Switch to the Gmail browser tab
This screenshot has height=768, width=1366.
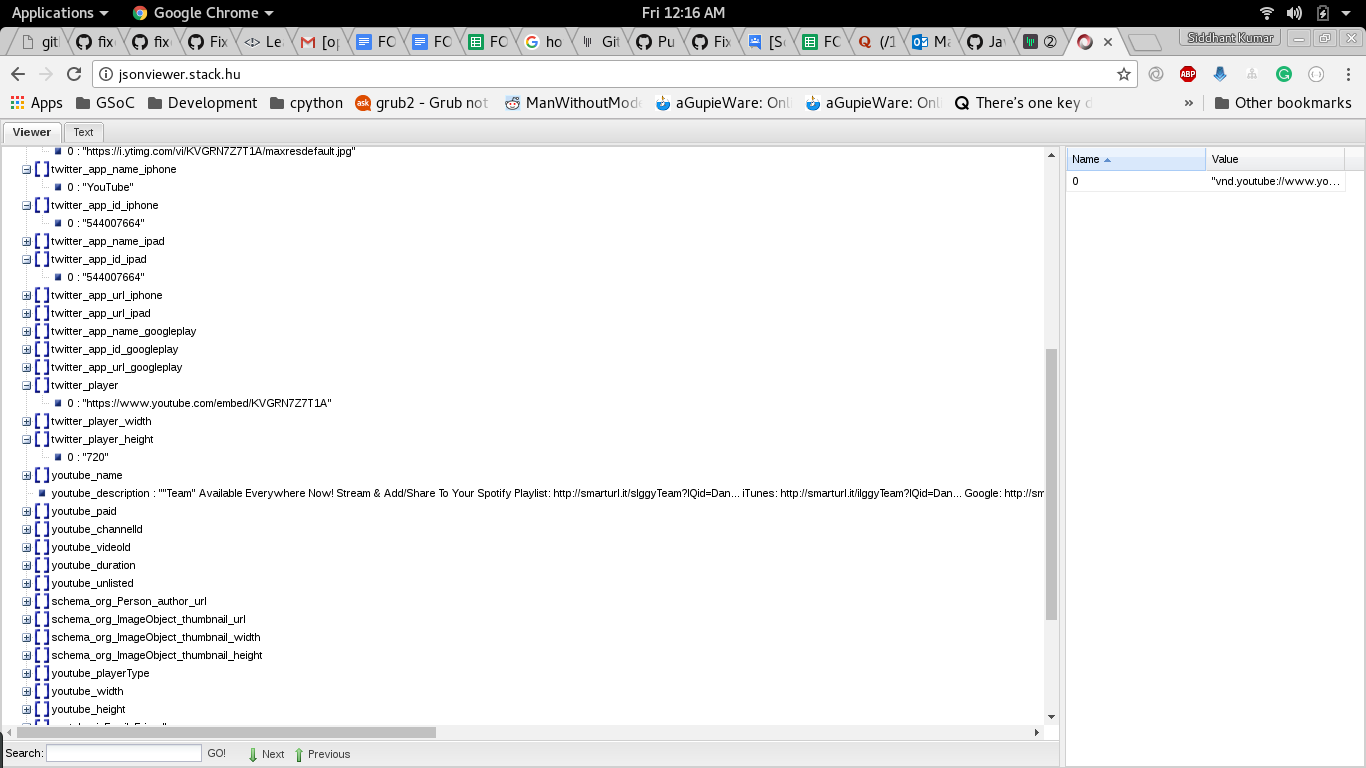(x=319, y=42)
